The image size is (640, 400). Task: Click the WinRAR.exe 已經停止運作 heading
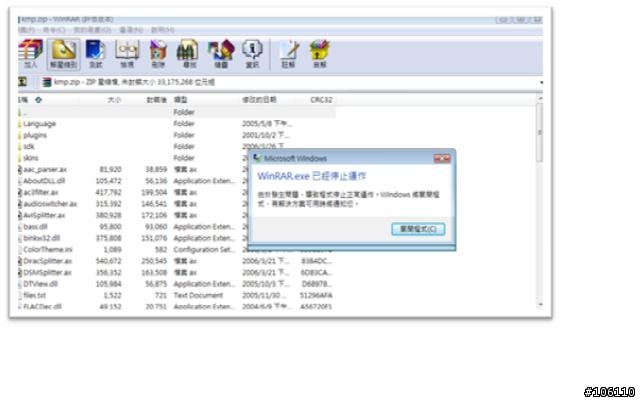tap(312, 176)
